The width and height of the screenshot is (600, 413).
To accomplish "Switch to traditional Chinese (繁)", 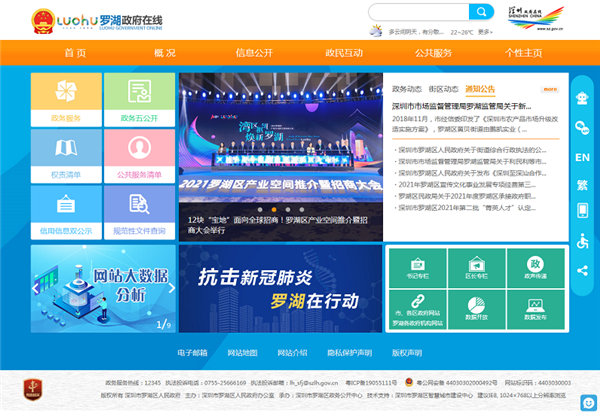I will [583, 185].
